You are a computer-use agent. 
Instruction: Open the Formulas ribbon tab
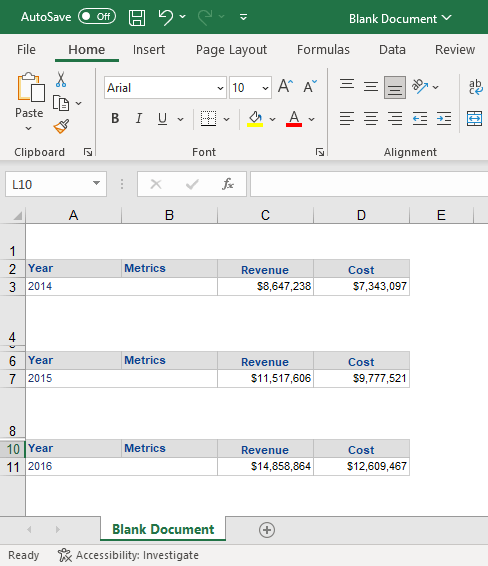[x=323, y=49]
